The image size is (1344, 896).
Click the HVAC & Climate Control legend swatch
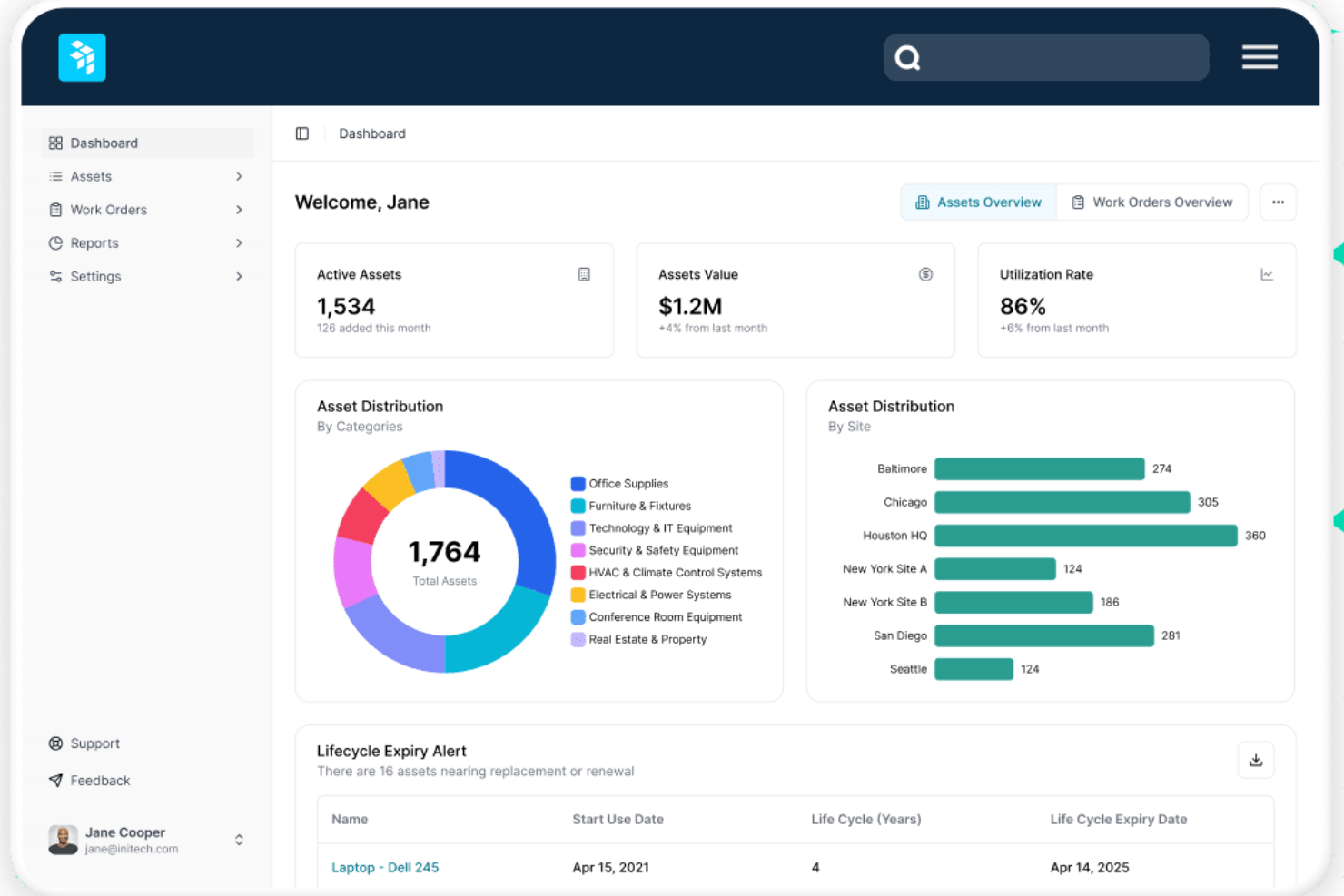point(577,572)
